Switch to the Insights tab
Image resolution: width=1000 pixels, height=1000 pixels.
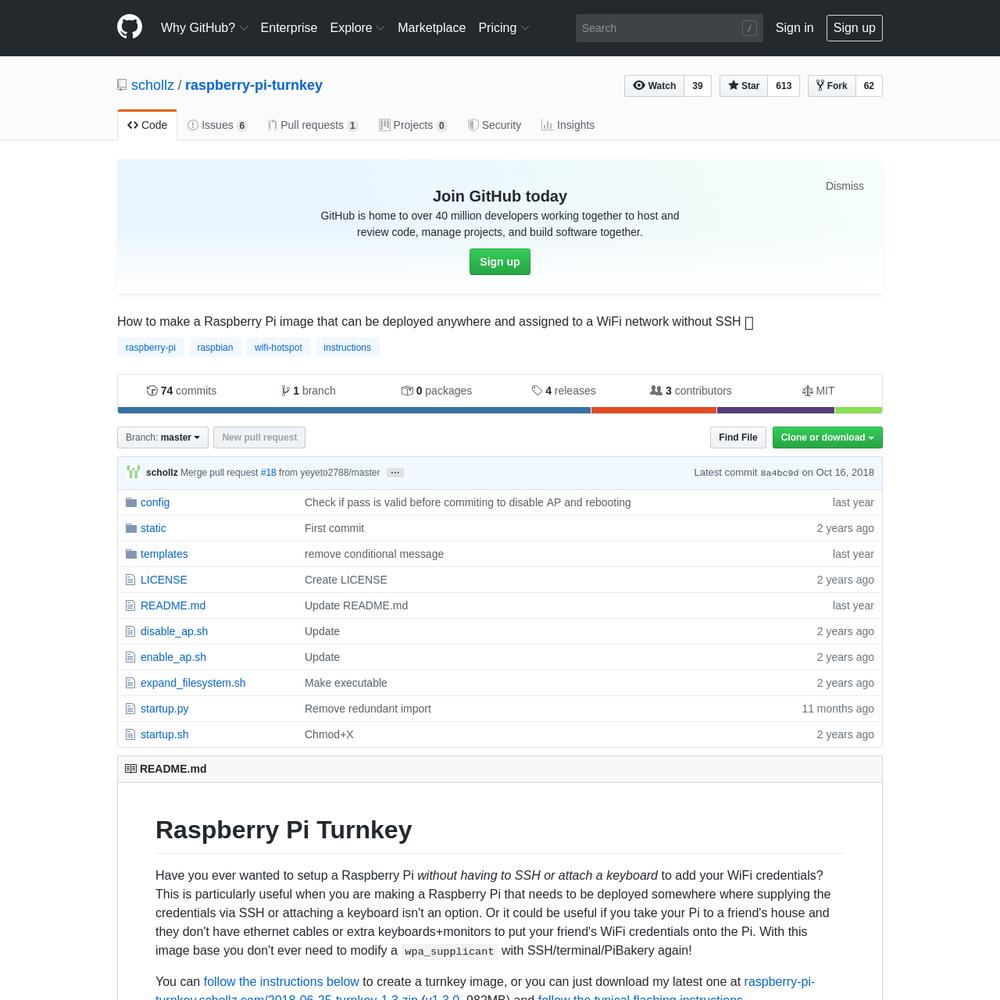point(568,125)
